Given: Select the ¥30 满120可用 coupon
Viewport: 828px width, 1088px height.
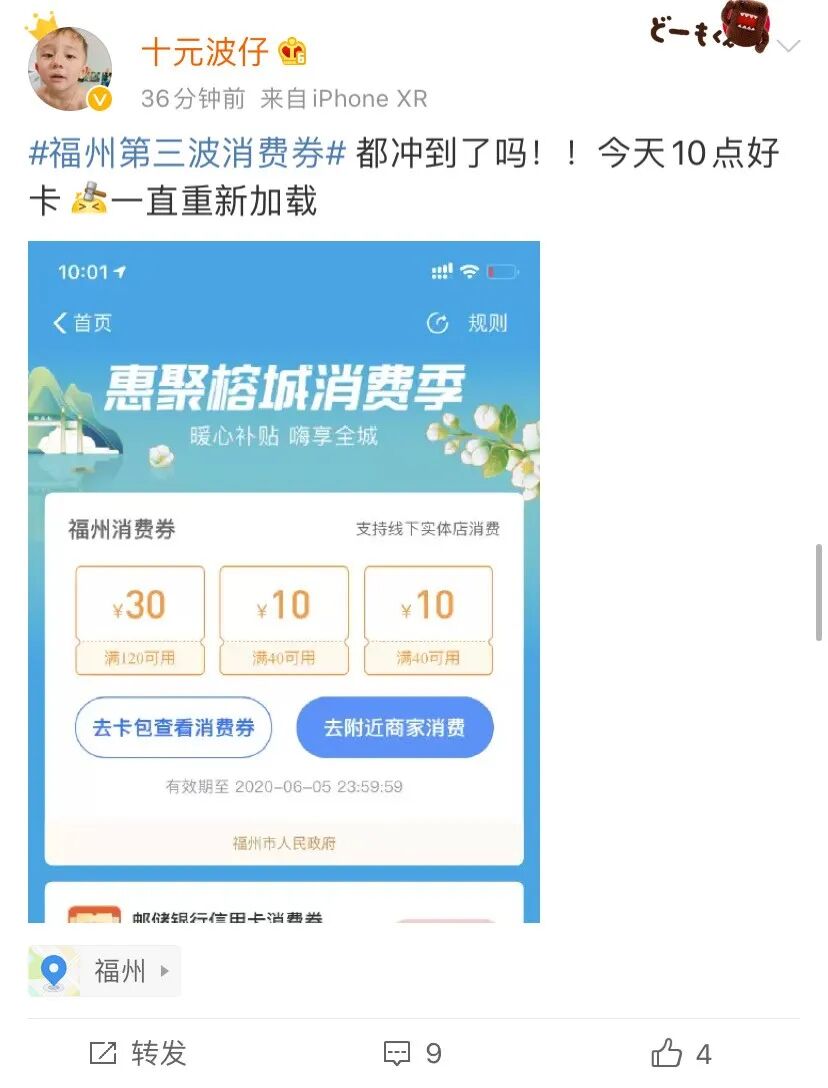Looking at the screenshot, I should (140, 620).
